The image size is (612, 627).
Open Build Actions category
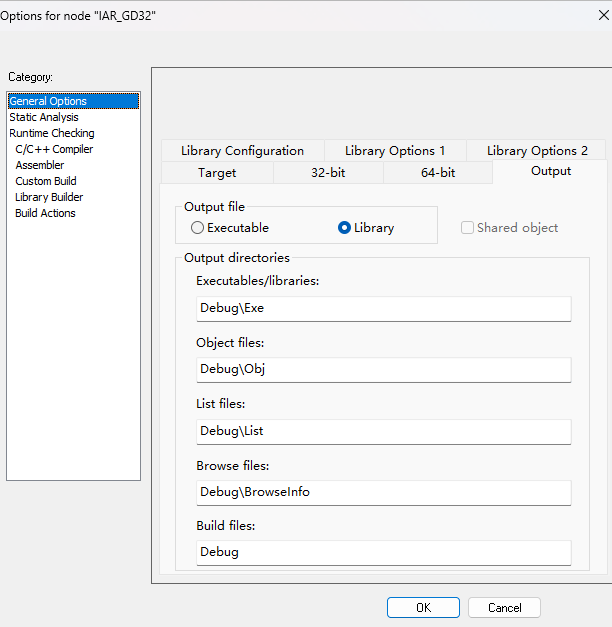tap(45, 213)
